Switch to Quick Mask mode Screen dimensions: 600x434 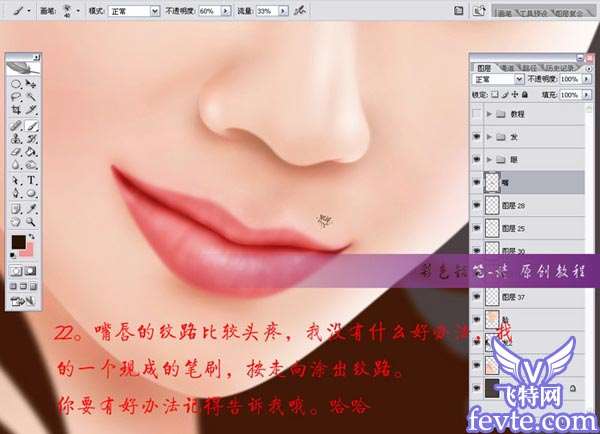tap(31, 271)
